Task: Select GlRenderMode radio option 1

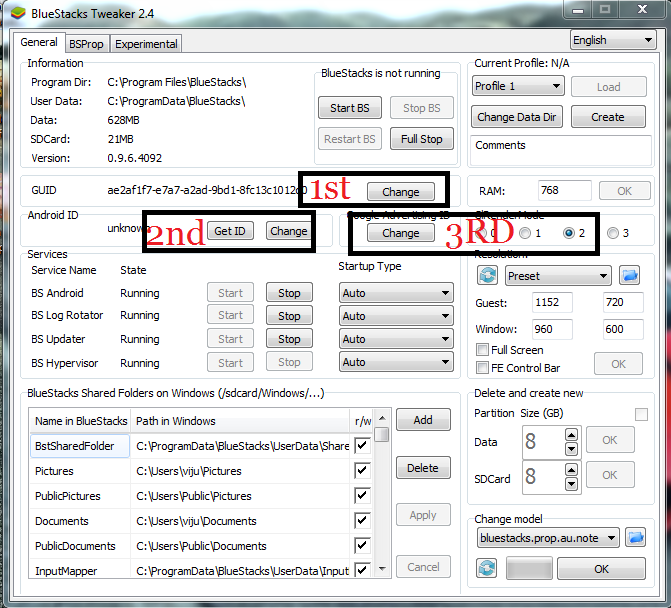Action: tap(525, 233)
